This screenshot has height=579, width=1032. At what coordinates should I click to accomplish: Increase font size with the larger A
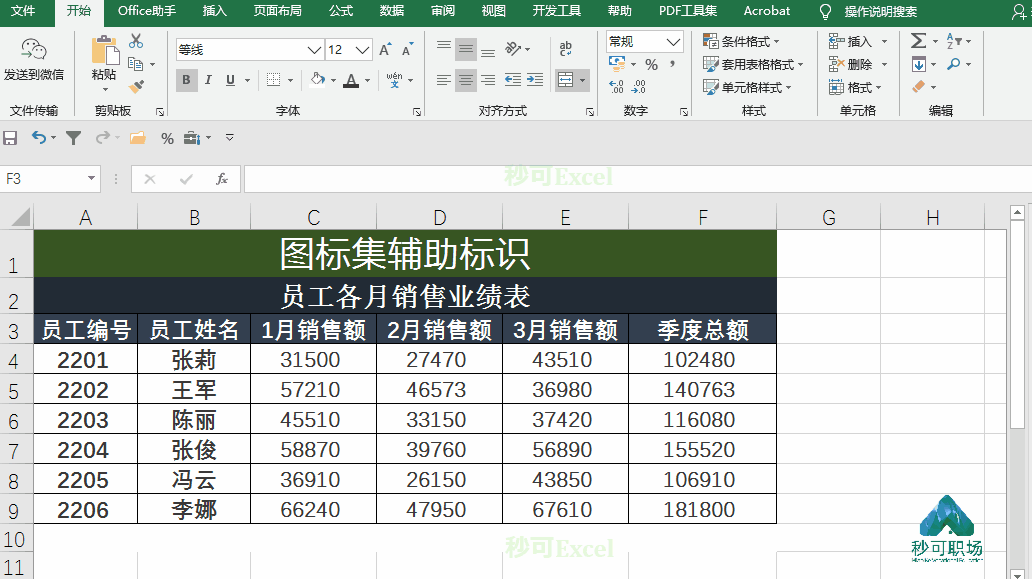(x=385, y=49)
